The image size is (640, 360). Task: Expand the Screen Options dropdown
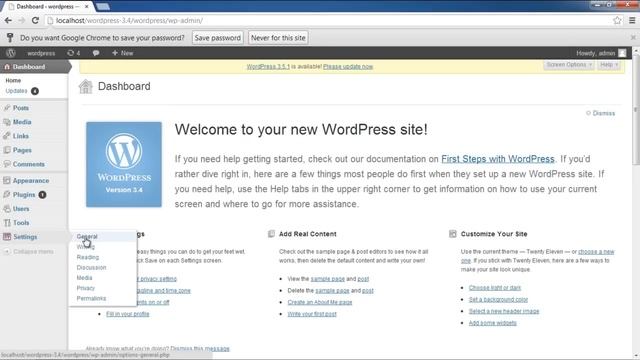pos(569,65)
